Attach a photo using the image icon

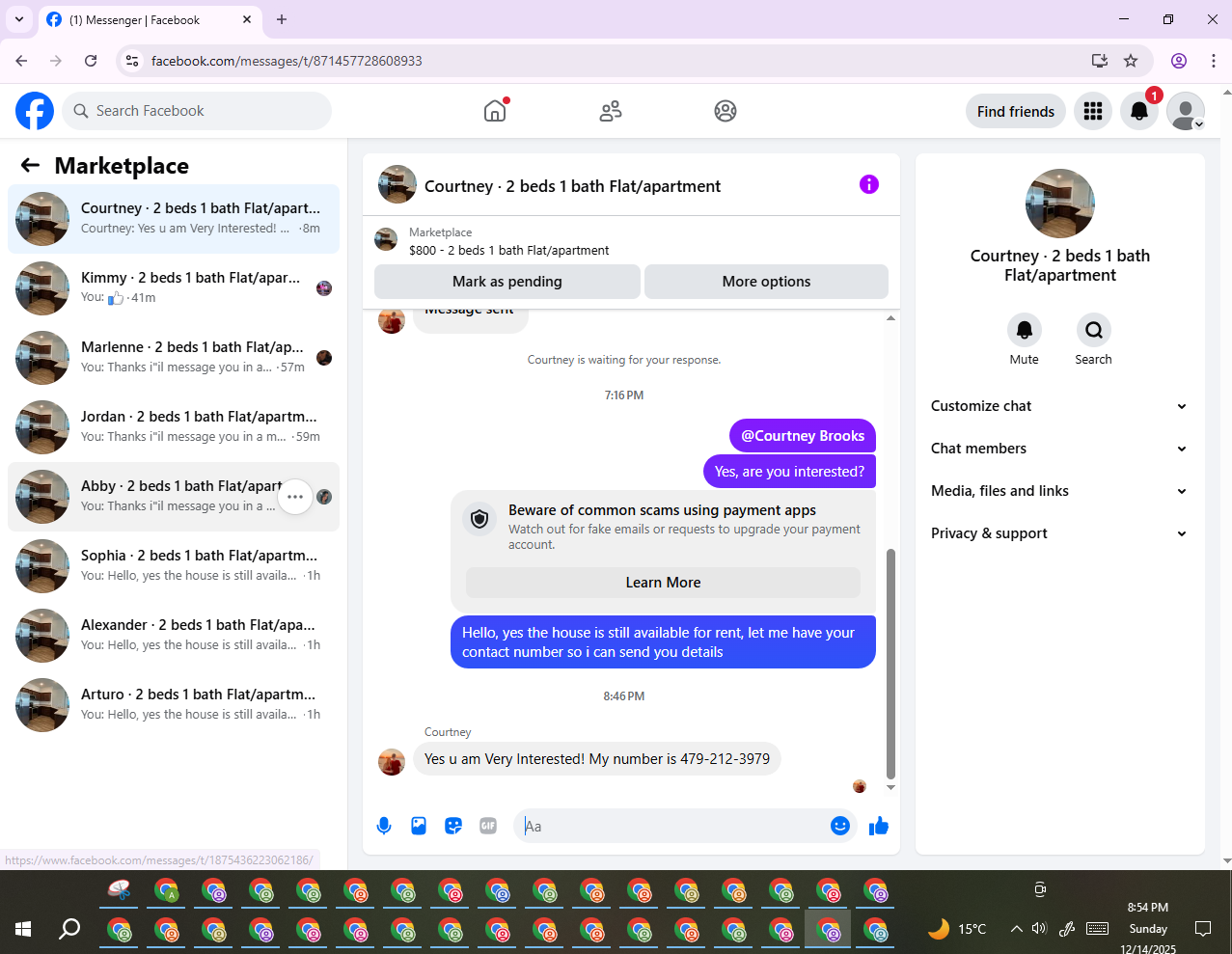[x=419, y=826]
